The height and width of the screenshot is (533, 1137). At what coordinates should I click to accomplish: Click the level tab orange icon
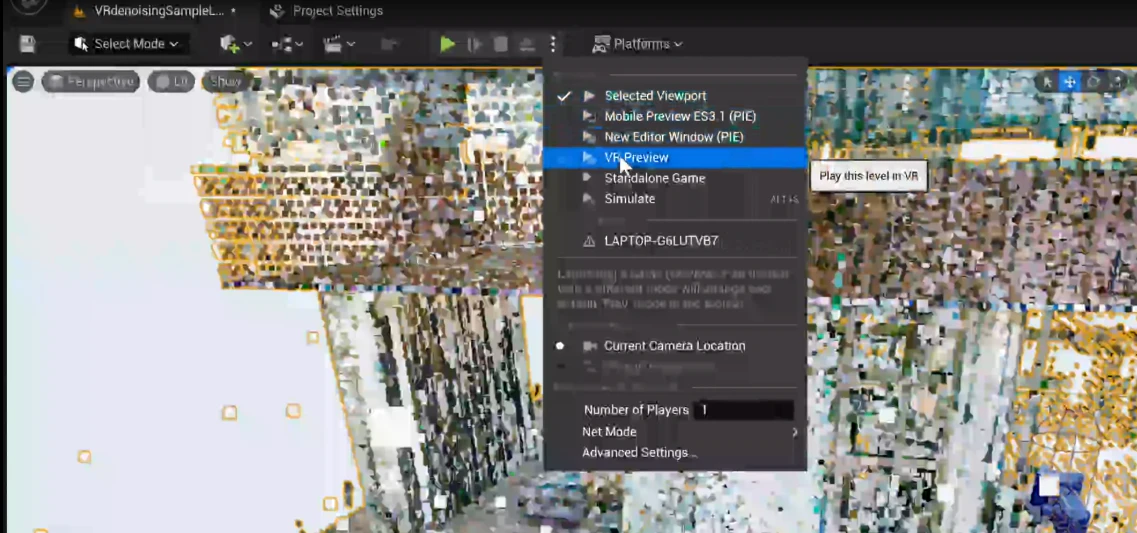79,12
